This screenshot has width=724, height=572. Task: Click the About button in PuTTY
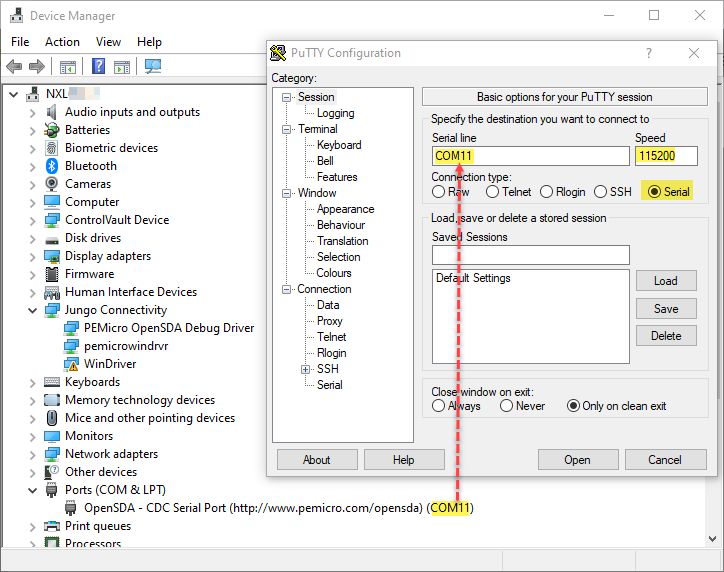point(317,460)
